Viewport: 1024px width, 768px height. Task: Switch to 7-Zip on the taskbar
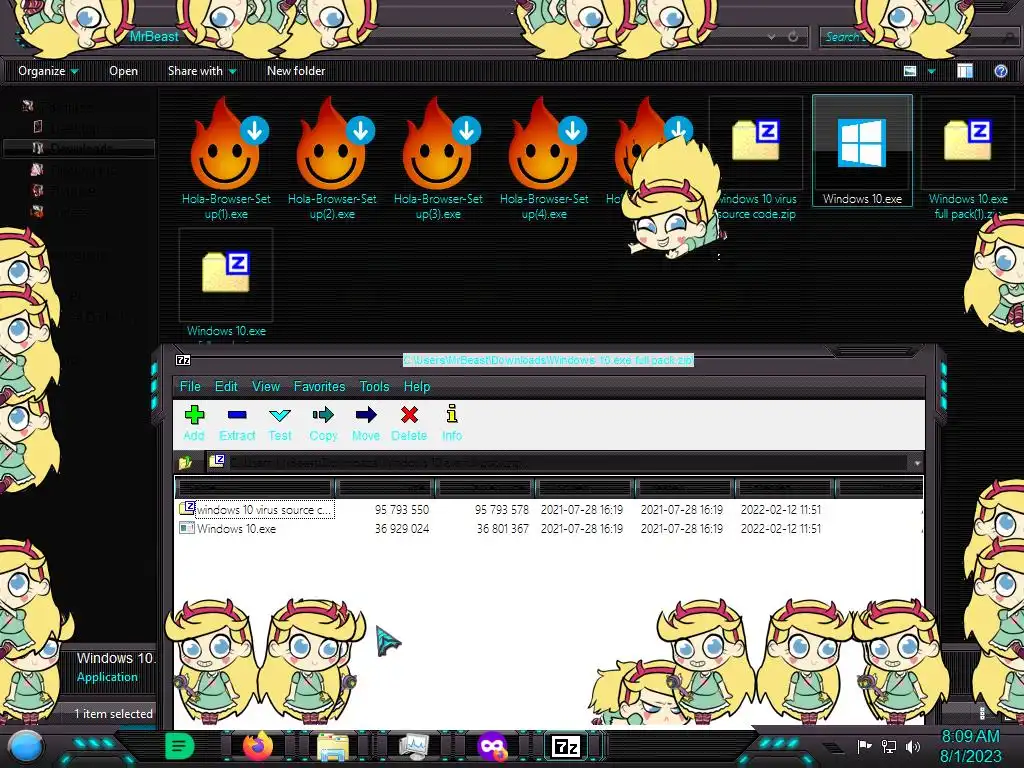tap(566, 746)
